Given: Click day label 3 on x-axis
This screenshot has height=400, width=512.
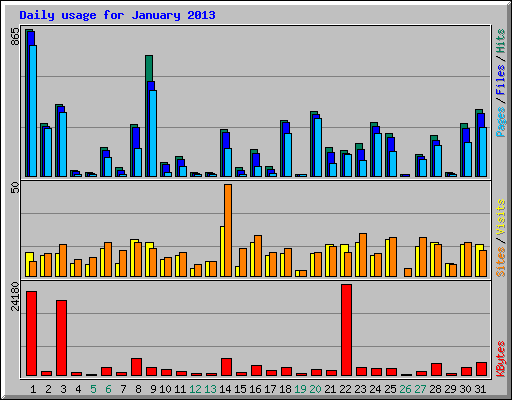Looking at the screenshot, I should [63, 389].
